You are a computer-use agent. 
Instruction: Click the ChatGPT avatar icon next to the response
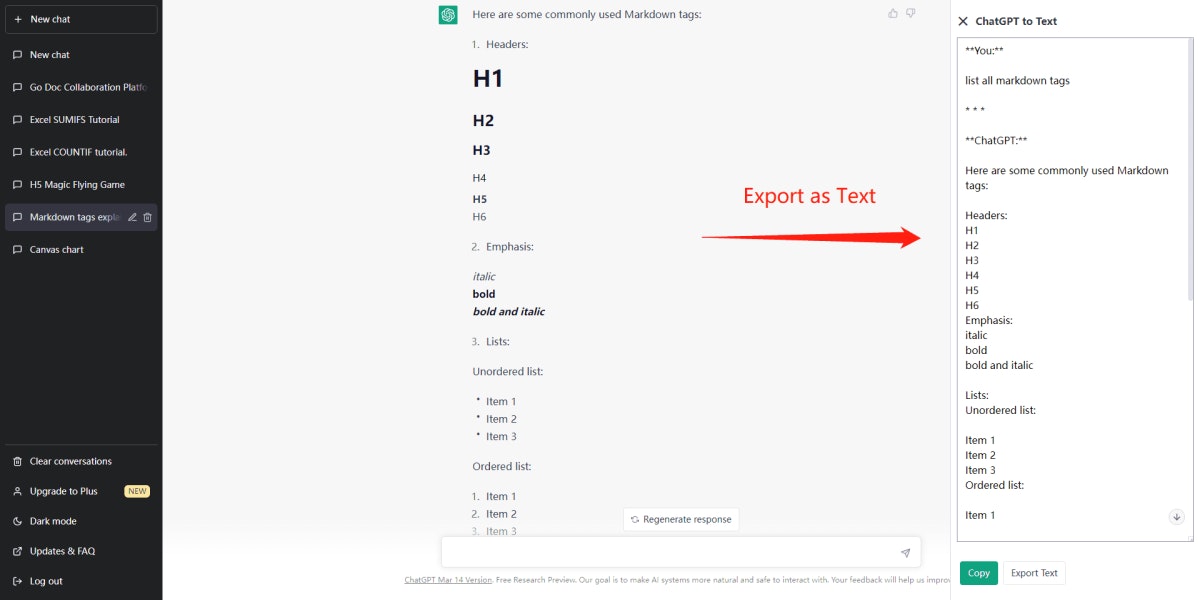pos(448,15)
